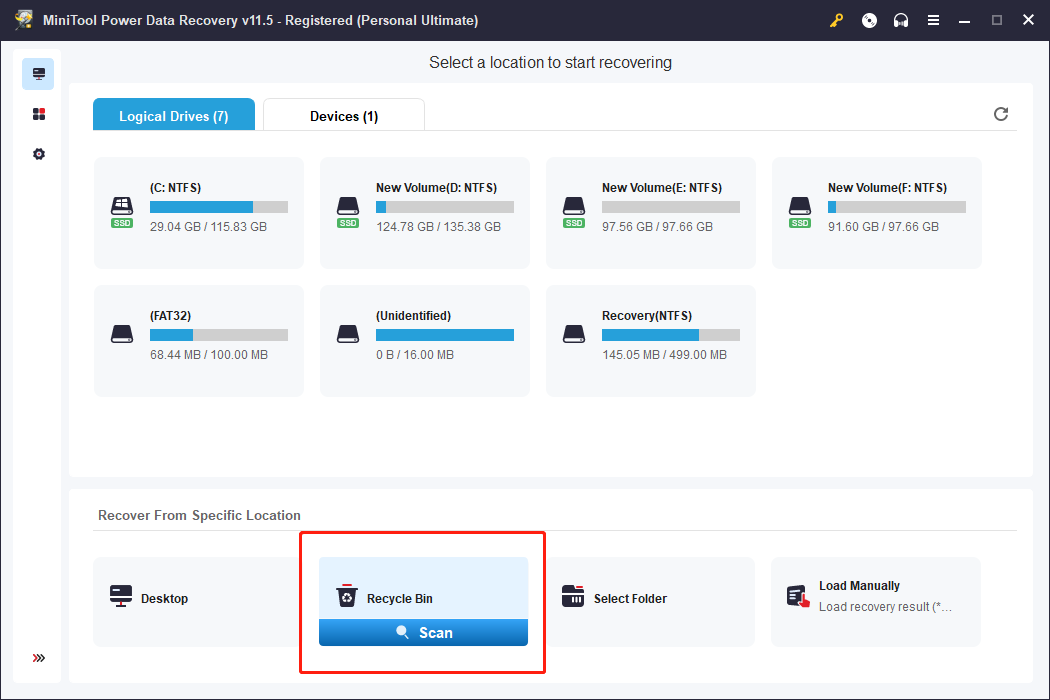Click the 124.78 GB / 135.38 GB text
Screen dimensions: 1050x700
tap(438, 226)
